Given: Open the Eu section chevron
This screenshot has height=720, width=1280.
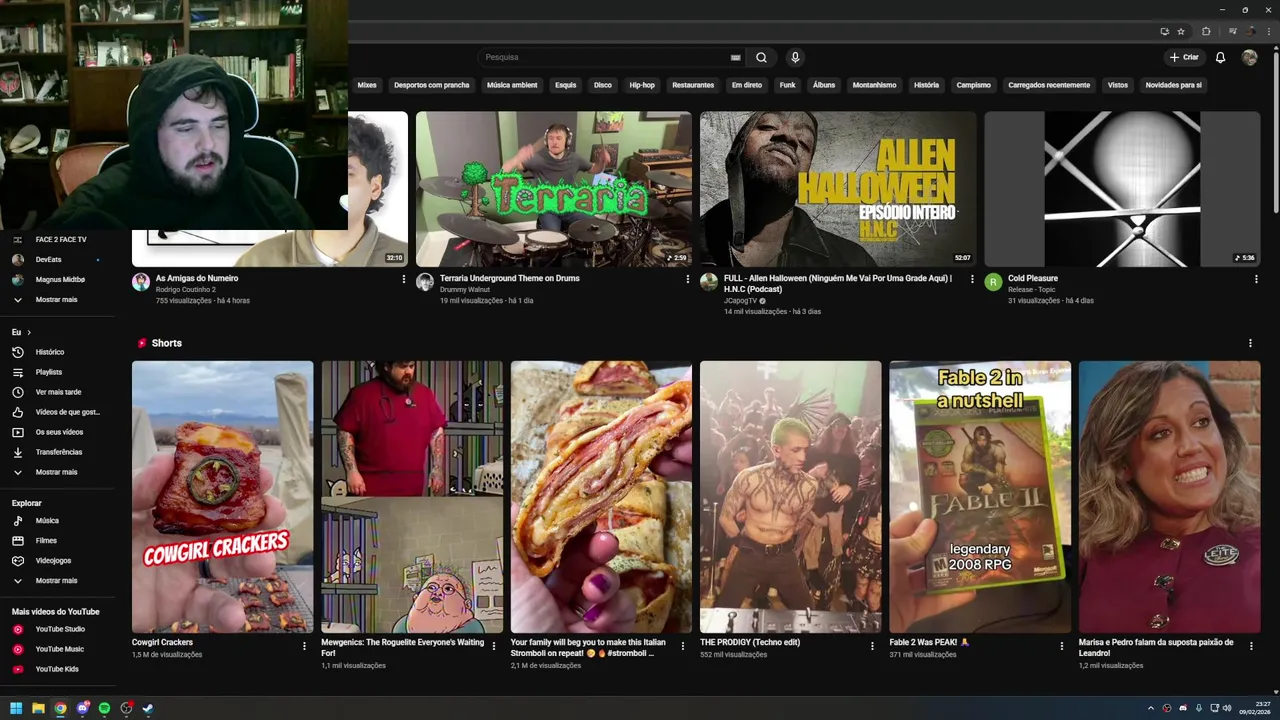Looking at the screenshot, I should [29, 332].
